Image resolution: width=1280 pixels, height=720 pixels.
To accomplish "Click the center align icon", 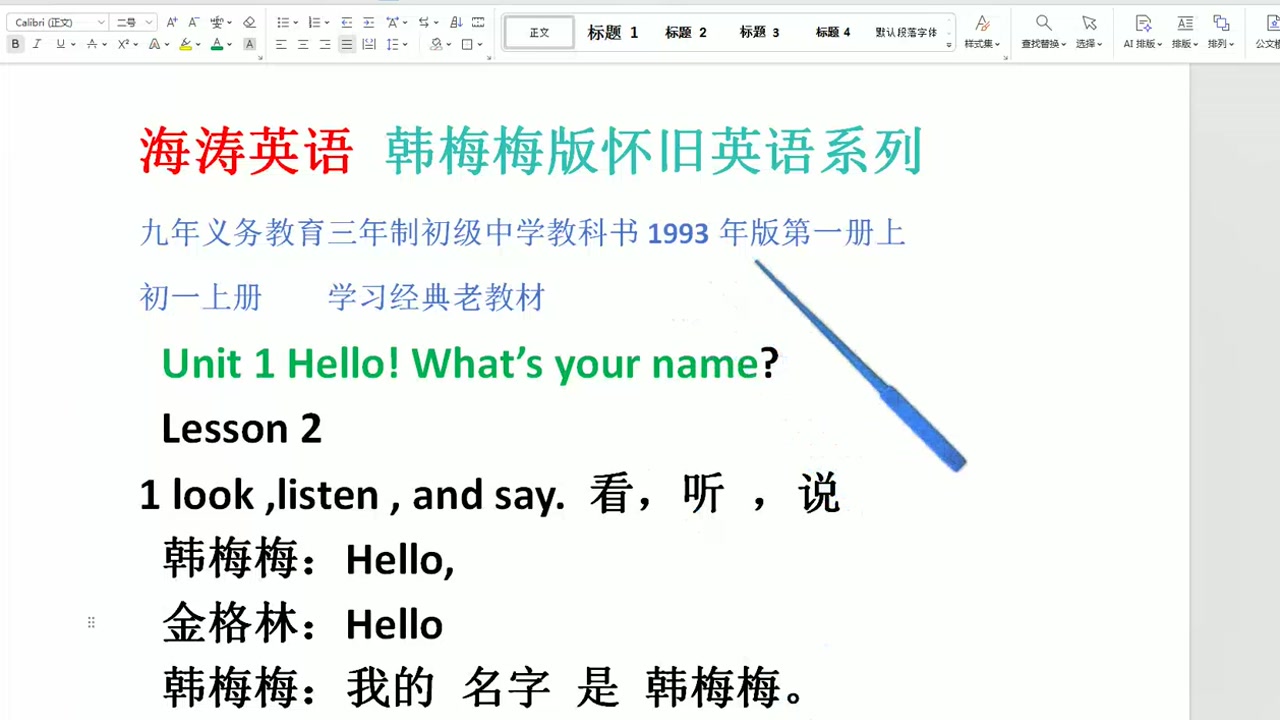I will tap(303, 44).
